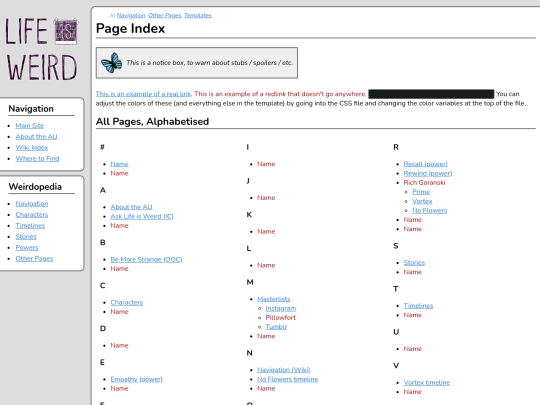Click red Name link under L
This screenshot has width=540, height=405.
pos(266,266)
